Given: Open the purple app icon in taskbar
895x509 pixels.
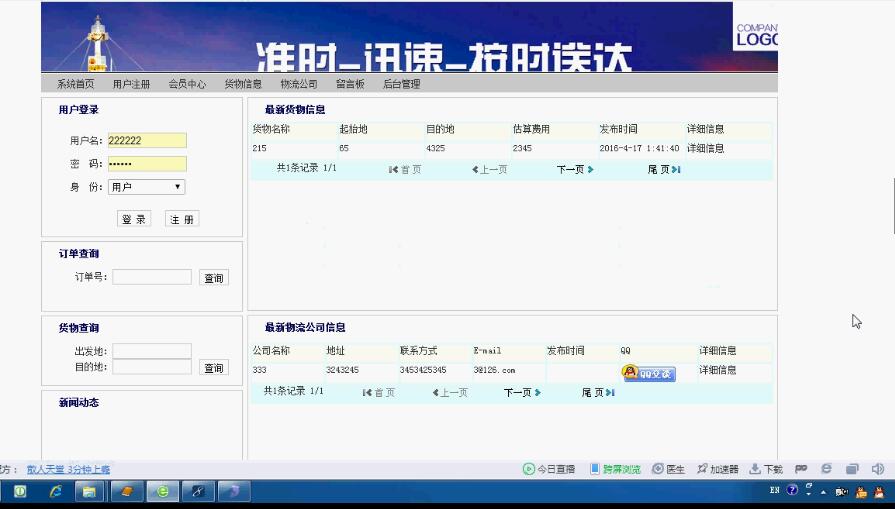Looking at the screenshot, I should point(233,491).
